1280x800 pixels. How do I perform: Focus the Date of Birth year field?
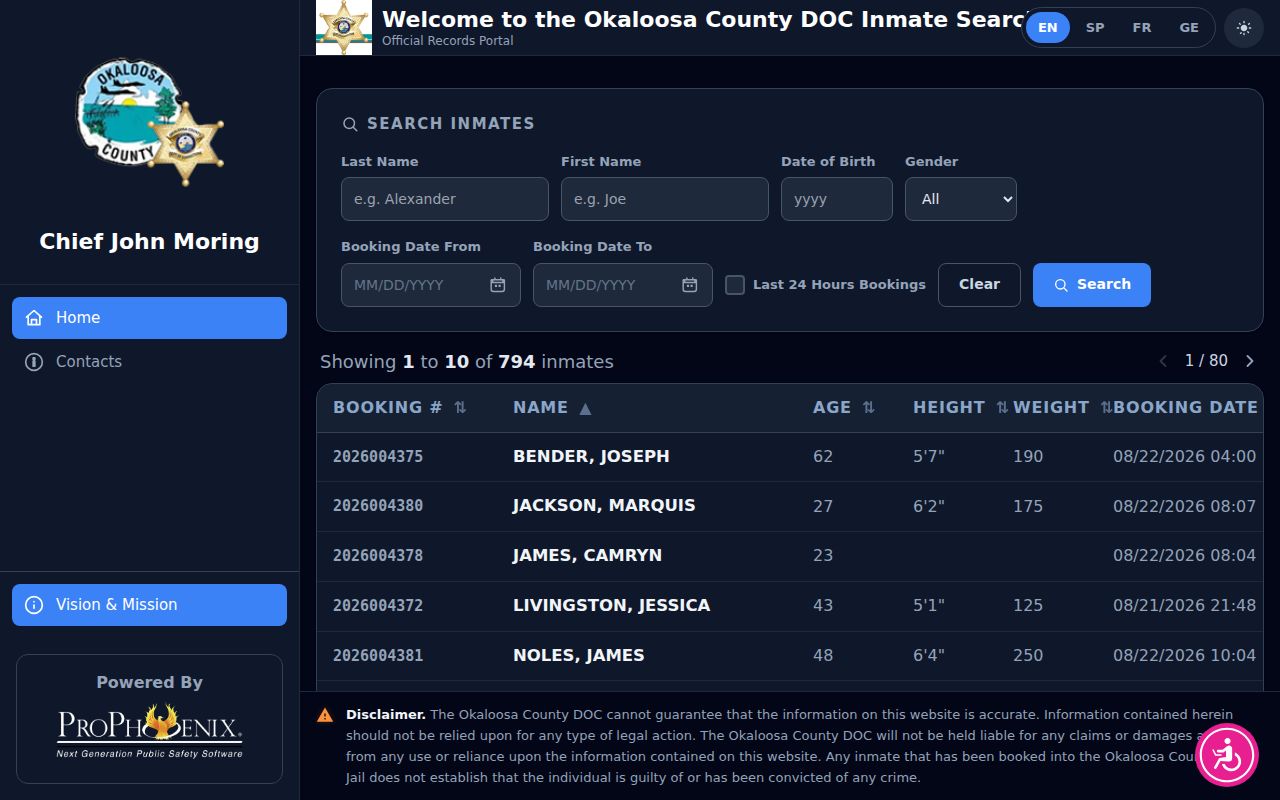coord(837,199)
